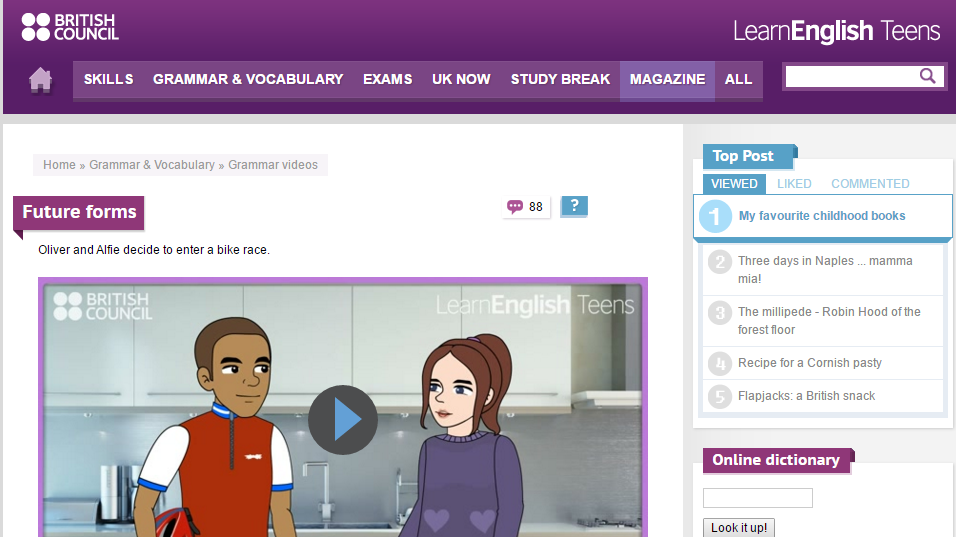Screen dimensions: 956x537
Task: Click the British Council logo
Action: (70, 27)
